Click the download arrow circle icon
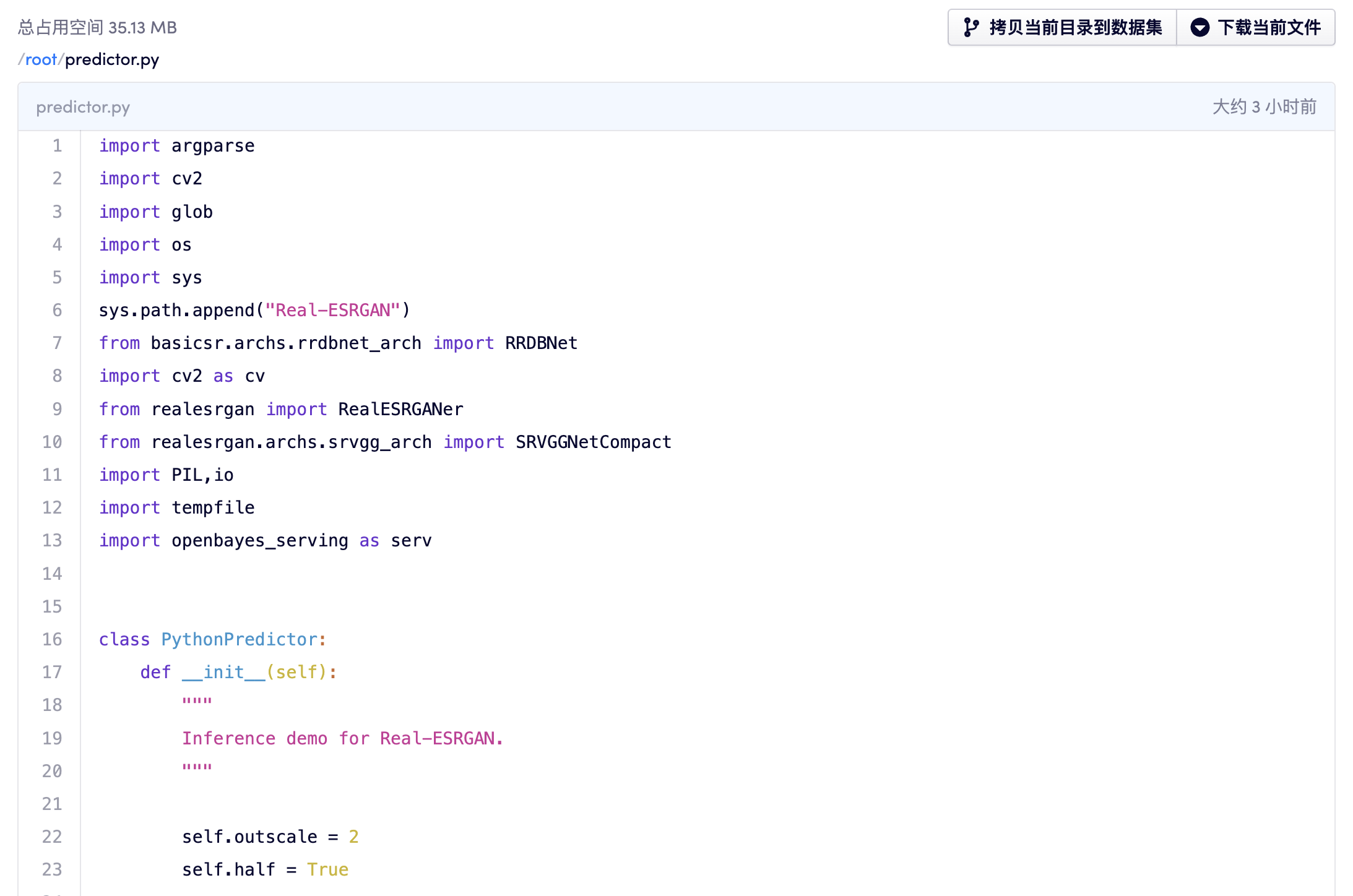The height and width of the screenshot is (896, 1353). 1200,27
